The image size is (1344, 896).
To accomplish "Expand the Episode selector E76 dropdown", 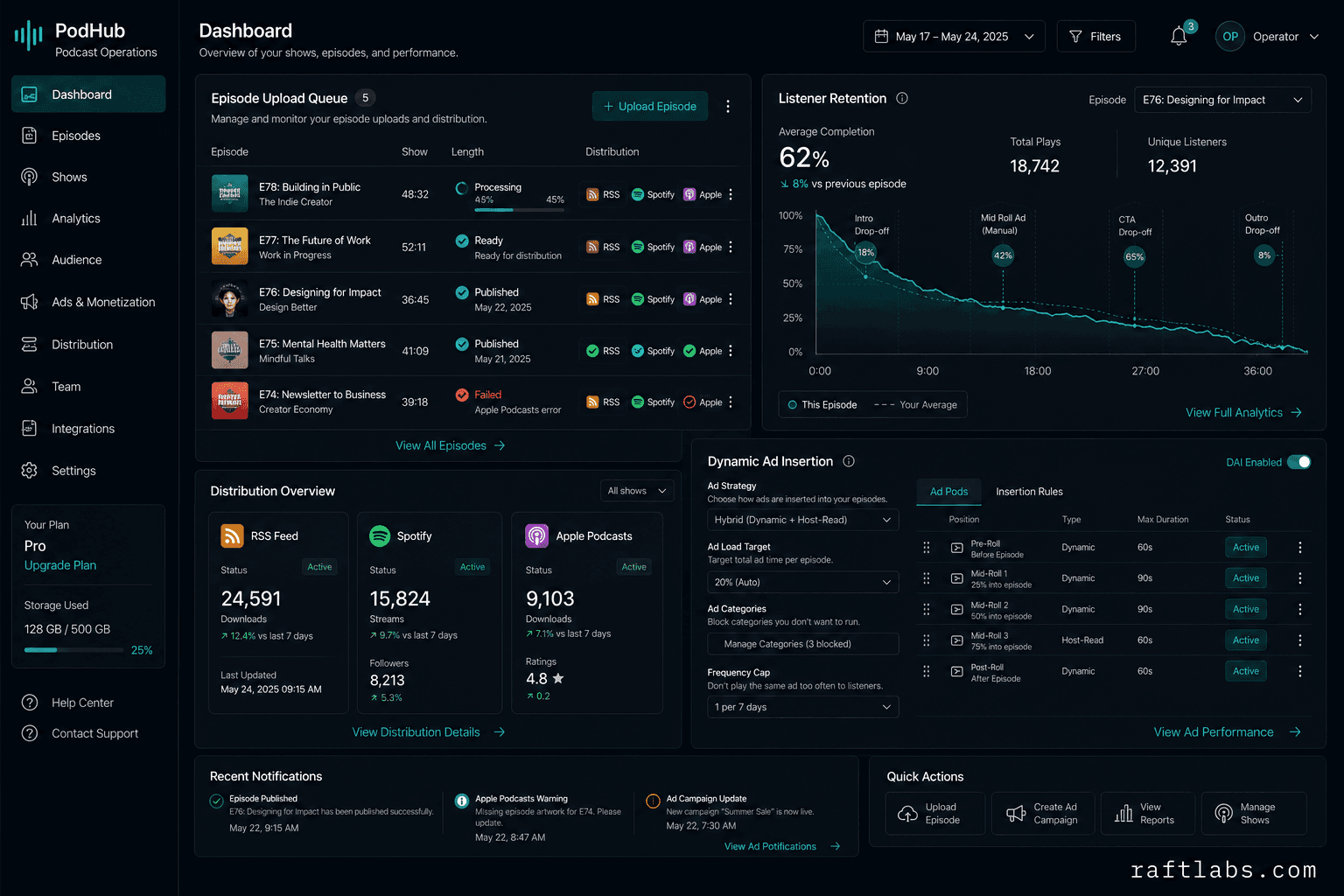I will [x=1222, y=100].
